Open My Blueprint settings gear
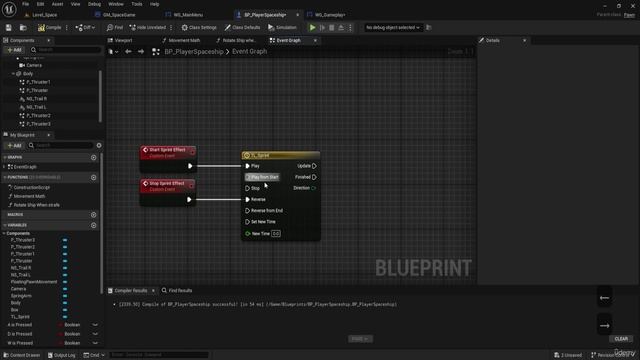 (x=99, y=145)
